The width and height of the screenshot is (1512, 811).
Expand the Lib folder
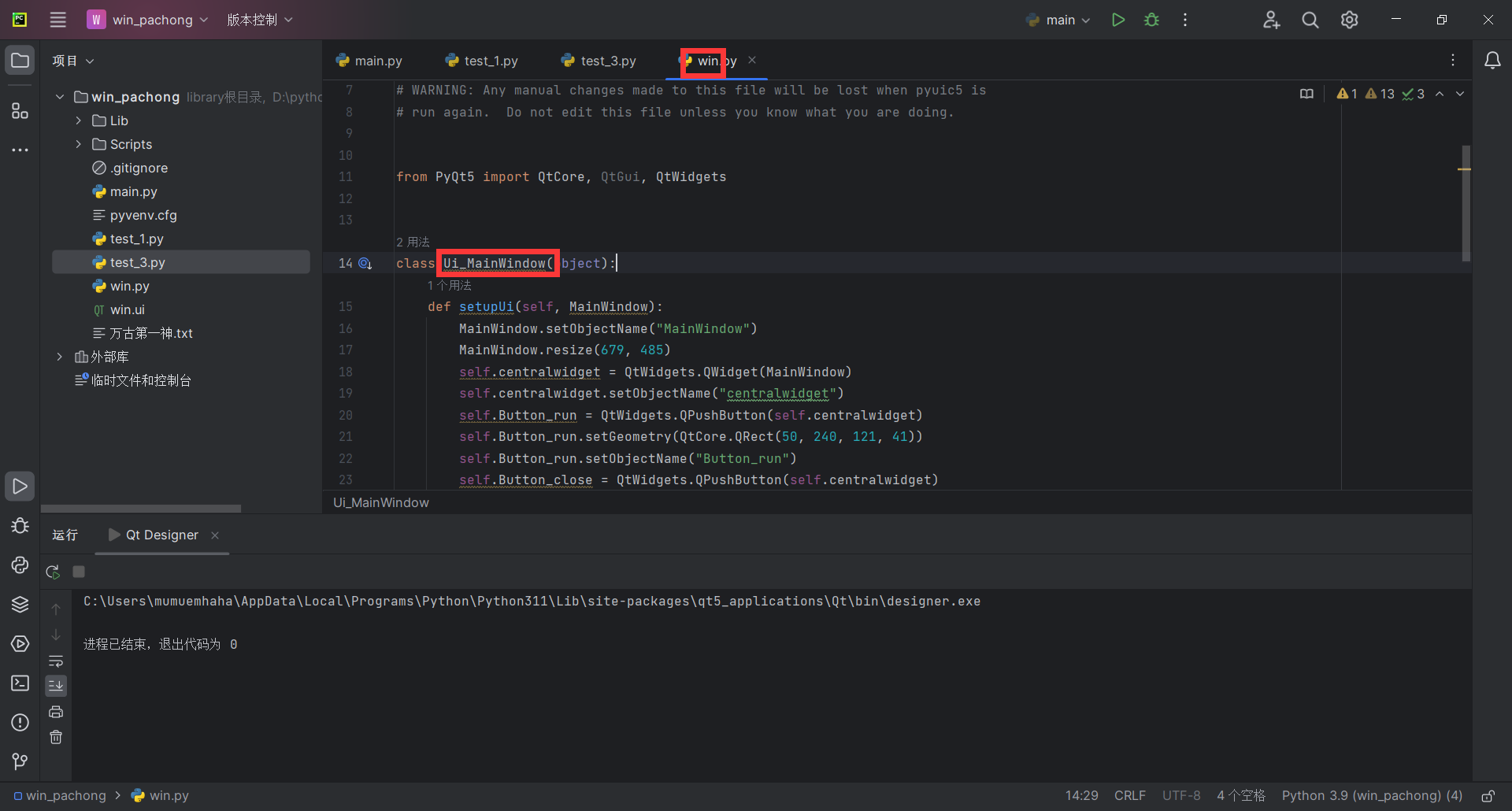(x=79, y=120)
